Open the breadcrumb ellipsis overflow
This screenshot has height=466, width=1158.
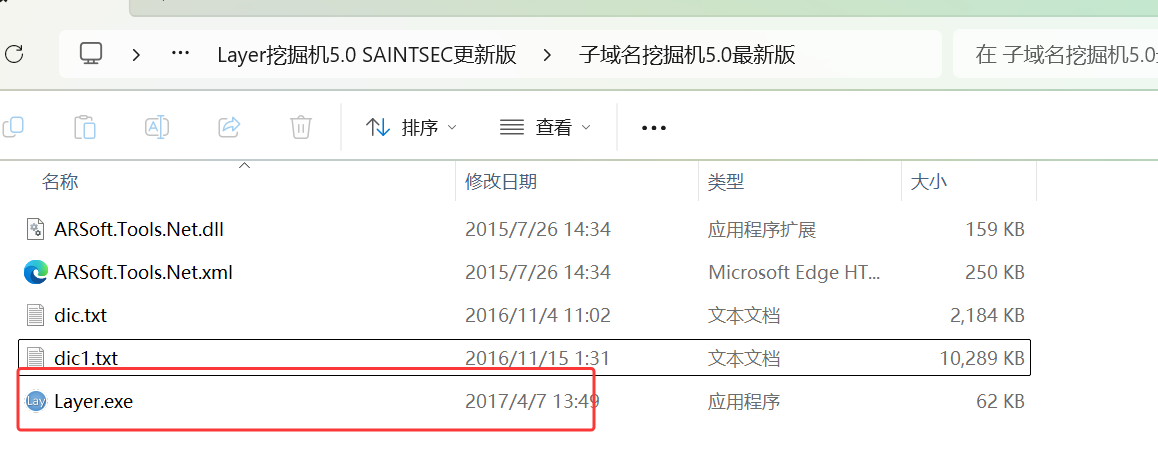[180, 55]
